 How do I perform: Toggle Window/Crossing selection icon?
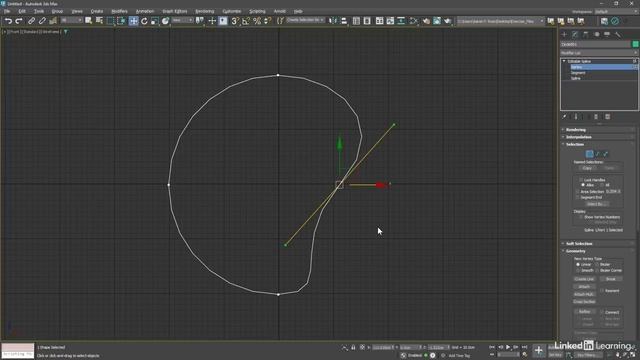pyautogui.click(x=121, y=21)
